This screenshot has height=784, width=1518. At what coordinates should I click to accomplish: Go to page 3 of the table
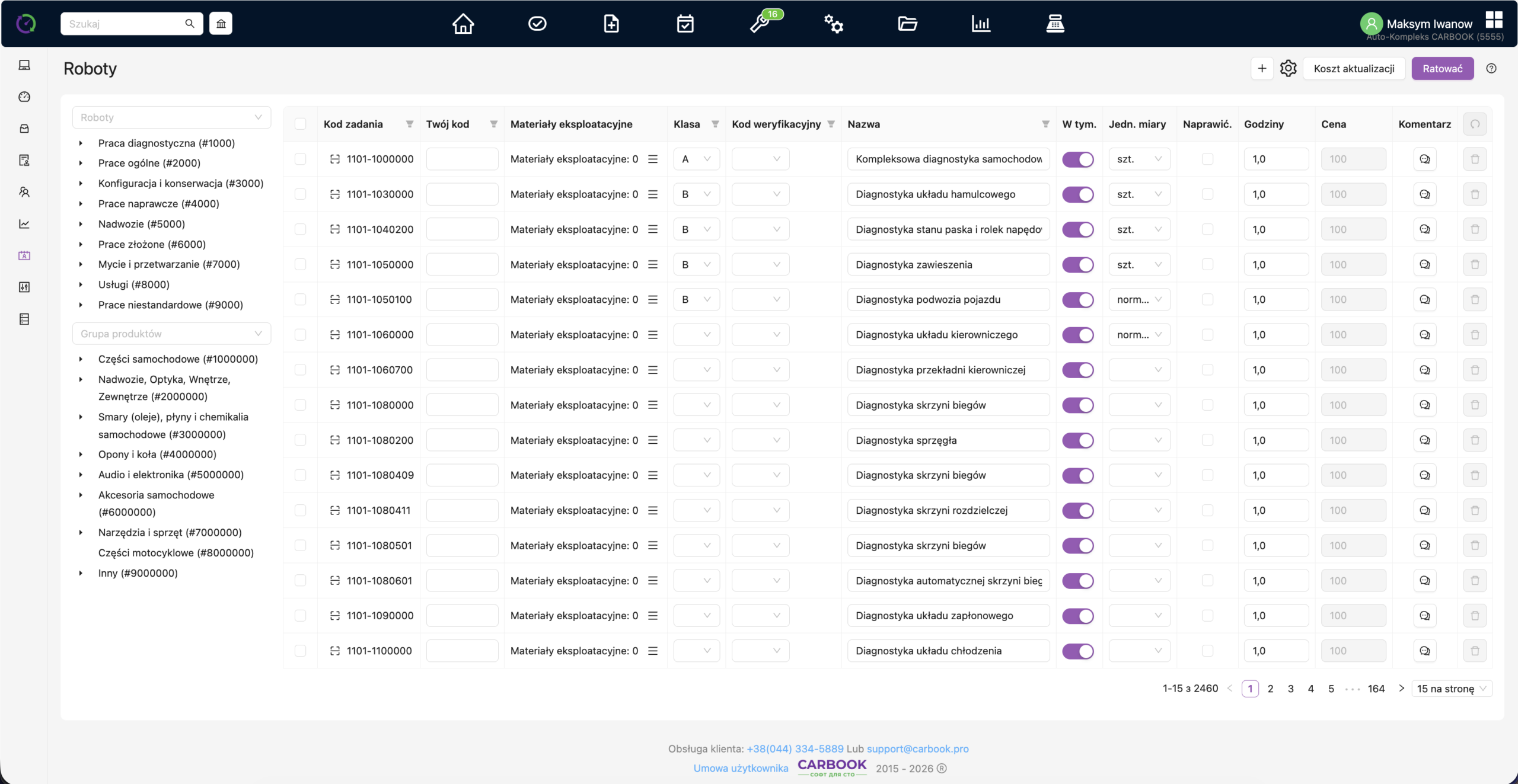[x=1290, y=689]
